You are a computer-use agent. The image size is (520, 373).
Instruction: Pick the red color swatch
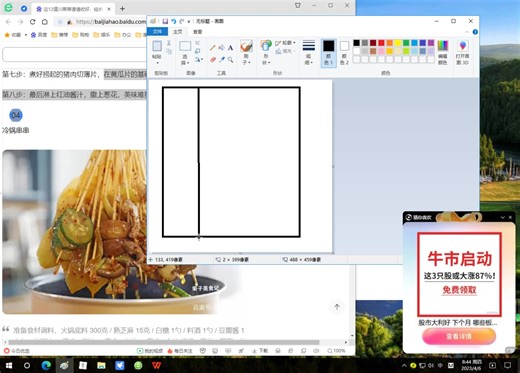[x=381, y=43]
